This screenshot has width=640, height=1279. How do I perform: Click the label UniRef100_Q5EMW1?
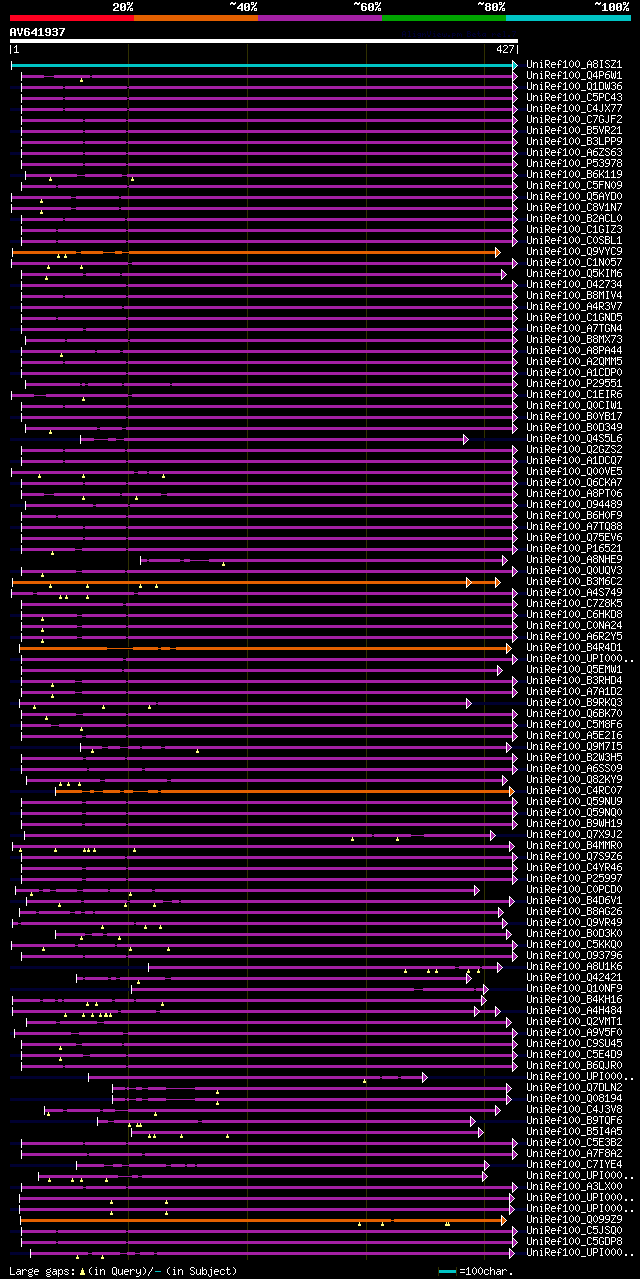(x=574, y=670)
